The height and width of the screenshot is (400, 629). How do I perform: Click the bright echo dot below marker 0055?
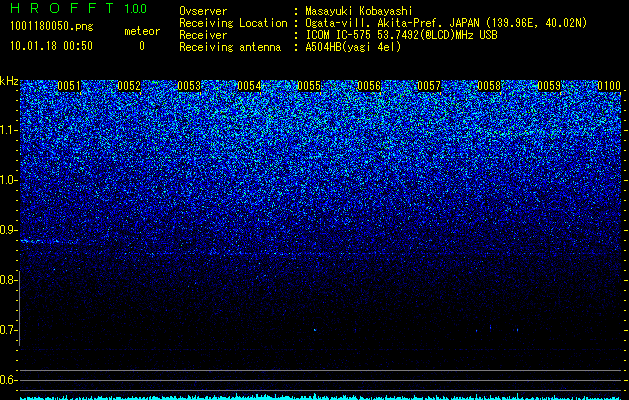tap(314, 330)
